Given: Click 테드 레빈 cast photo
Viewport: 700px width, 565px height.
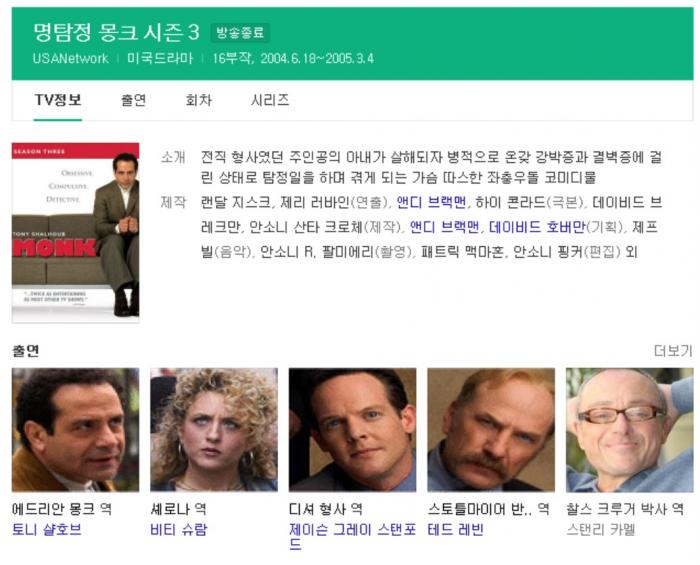Looking at the screenshot, I should [491, 430].
